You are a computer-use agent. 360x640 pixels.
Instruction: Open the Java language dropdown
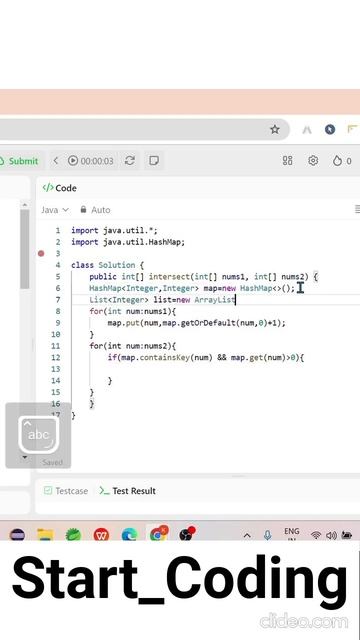coord(55,210)
